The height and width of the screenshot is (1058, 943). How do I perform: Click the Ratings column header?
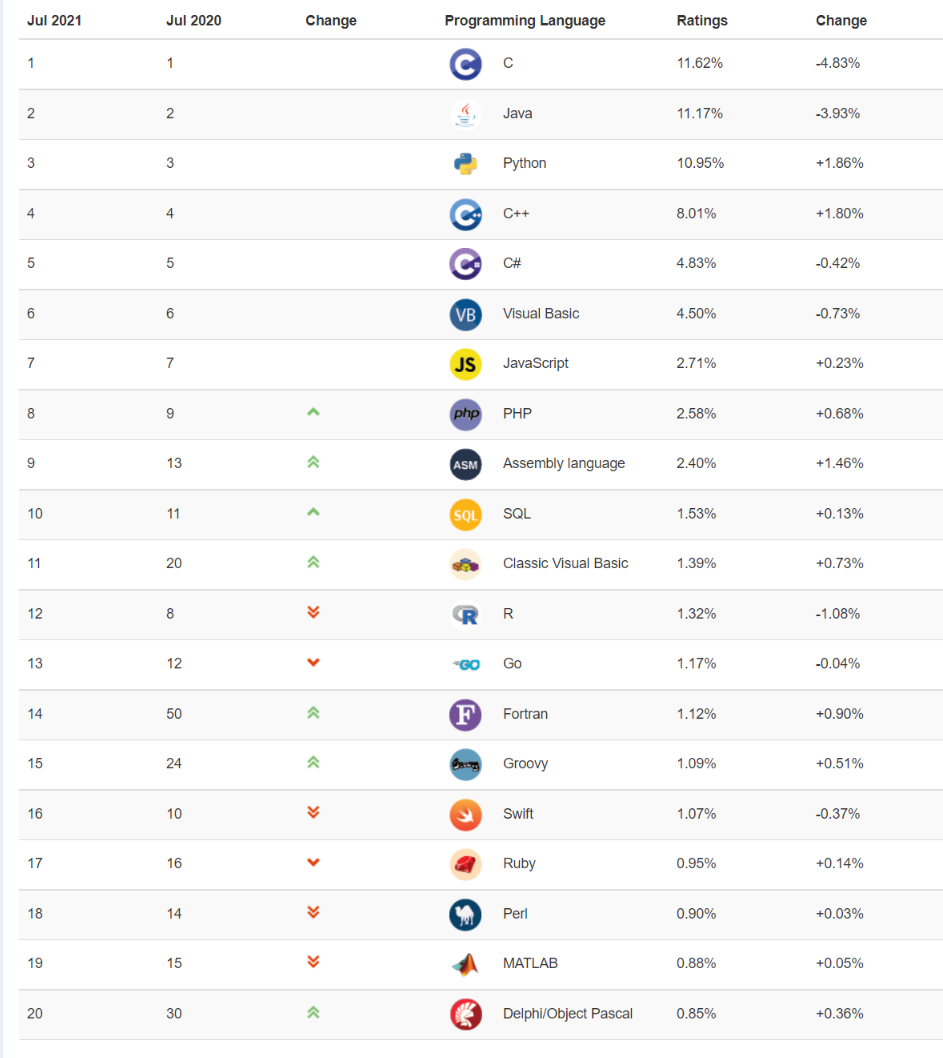pyautogui.click(x=702, y=21)
